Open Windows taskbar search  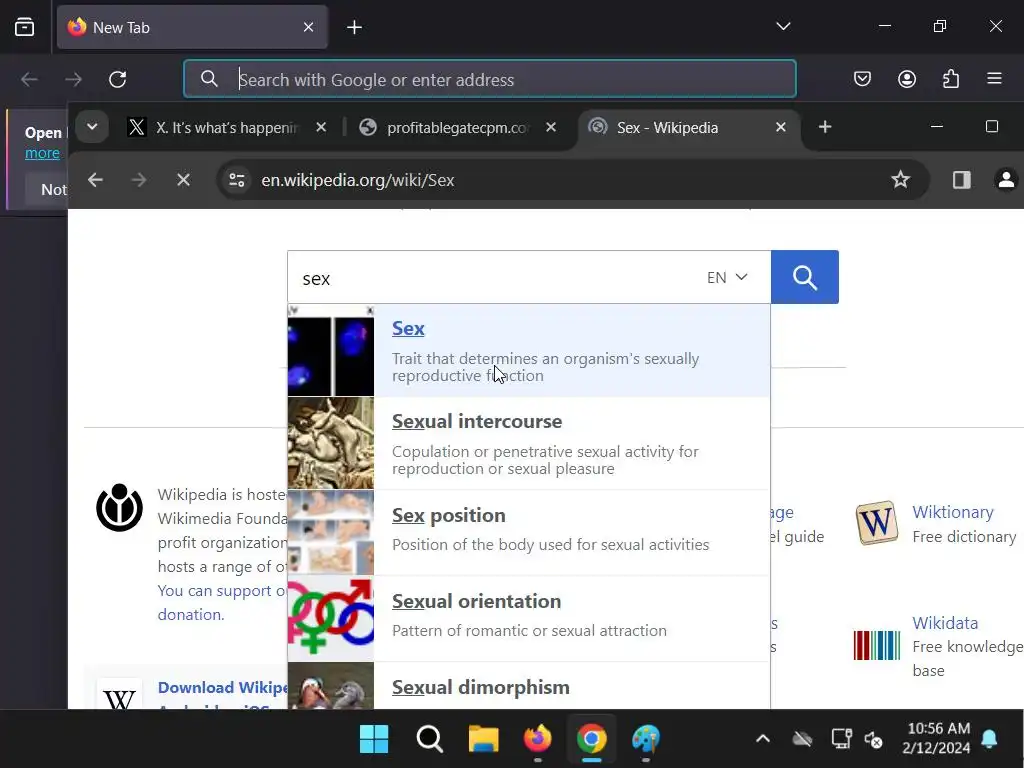tap(429, 739)
